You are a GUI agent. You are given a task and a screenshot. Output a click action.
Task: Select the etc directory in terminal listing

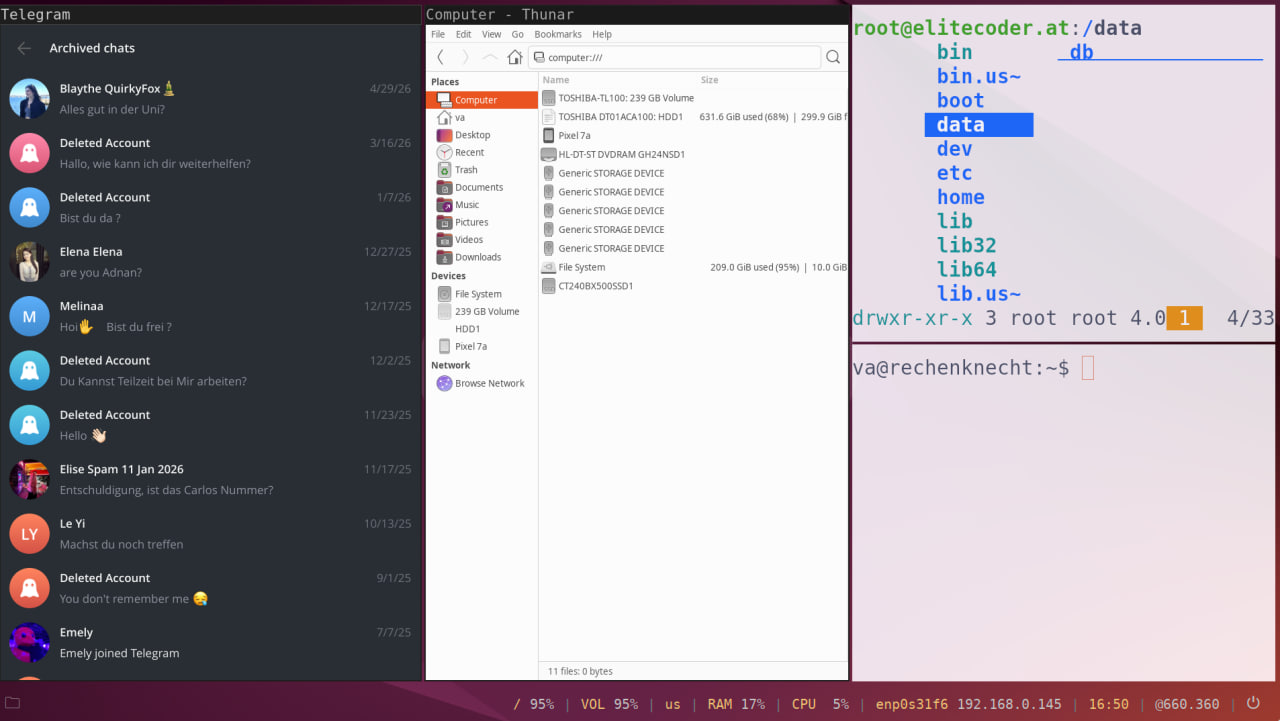tap(955, 173)
